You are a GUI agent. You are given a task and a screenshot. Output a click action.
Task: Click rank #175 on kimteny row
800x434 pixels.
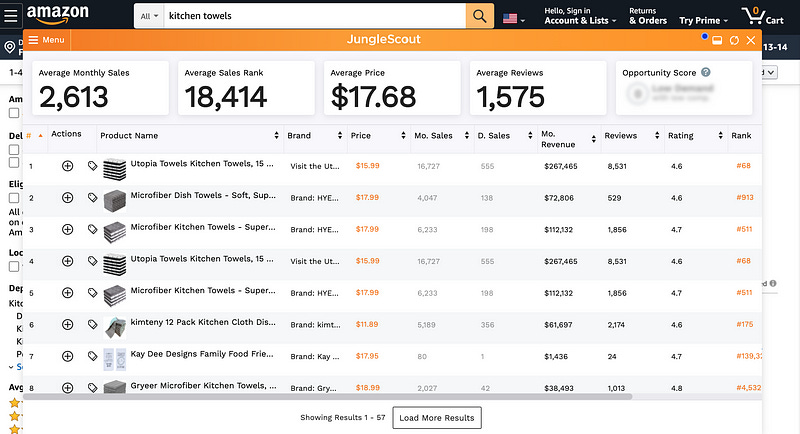coord(744,324)
